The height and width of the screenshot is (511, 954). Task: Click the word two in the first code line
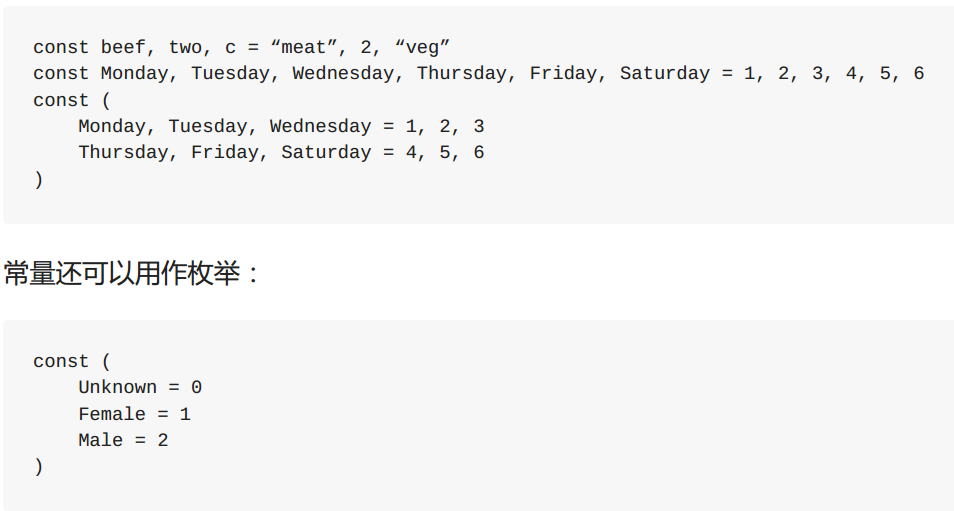pos(185,47)
